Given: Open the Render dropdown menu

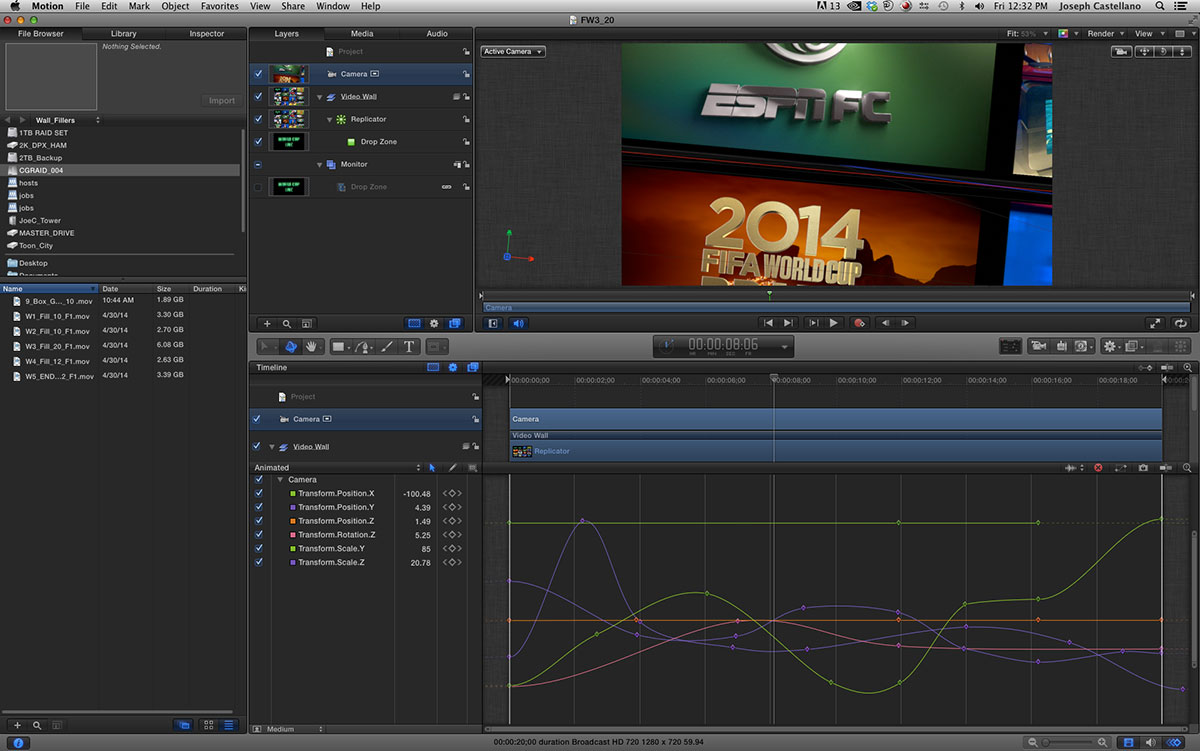Looking at the screenshot, I should click(1105, 33).
